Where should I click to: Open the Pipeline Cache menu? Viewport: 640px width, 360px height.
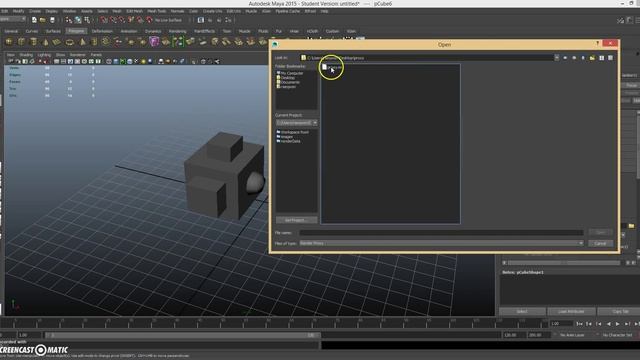(x=288, y=11)
